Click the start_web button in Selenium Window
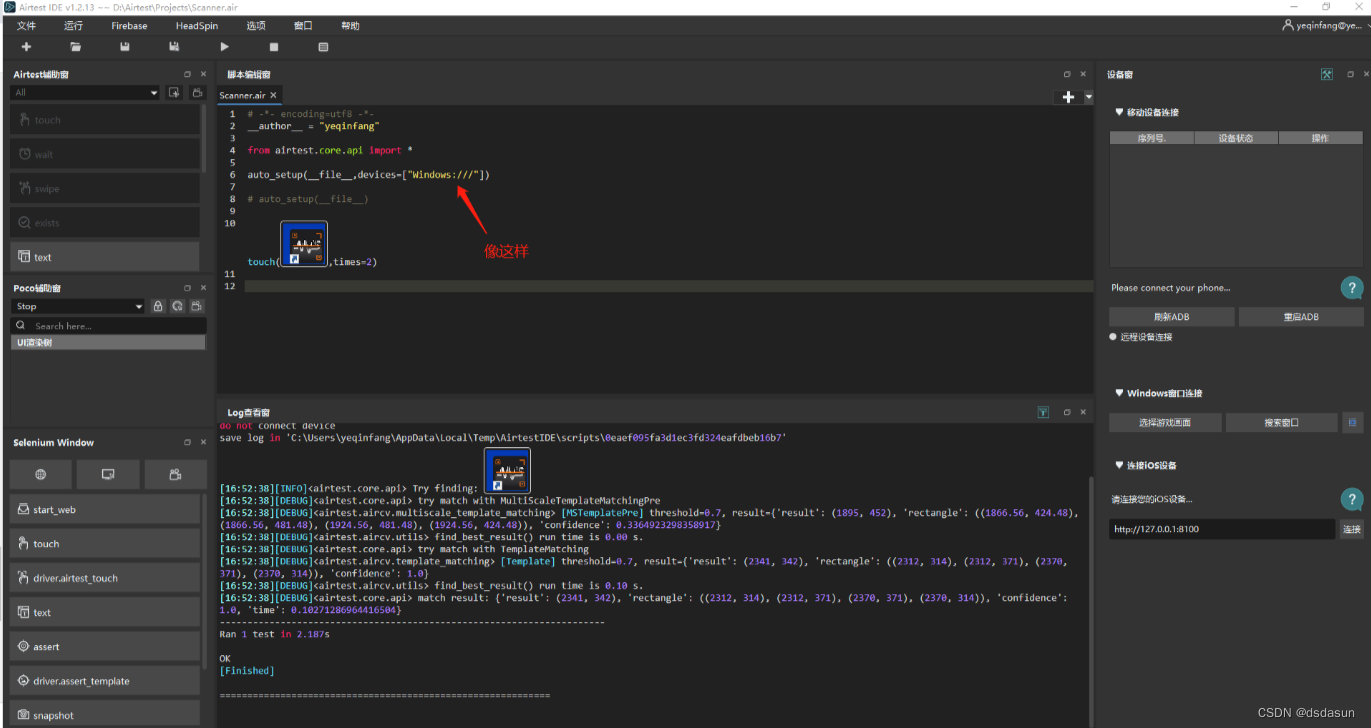 click(x=105, y=510)
